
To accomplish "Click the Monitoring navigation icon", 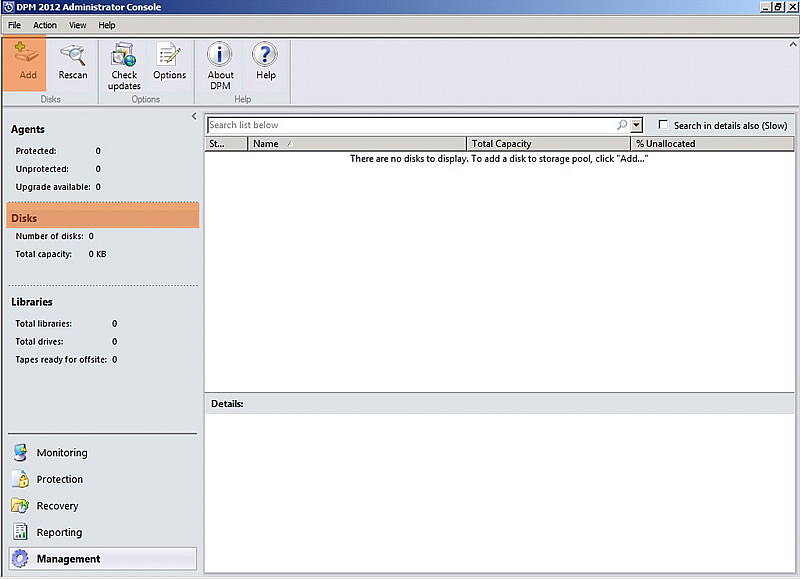I will pyautogui.click(x=19, y=452).
